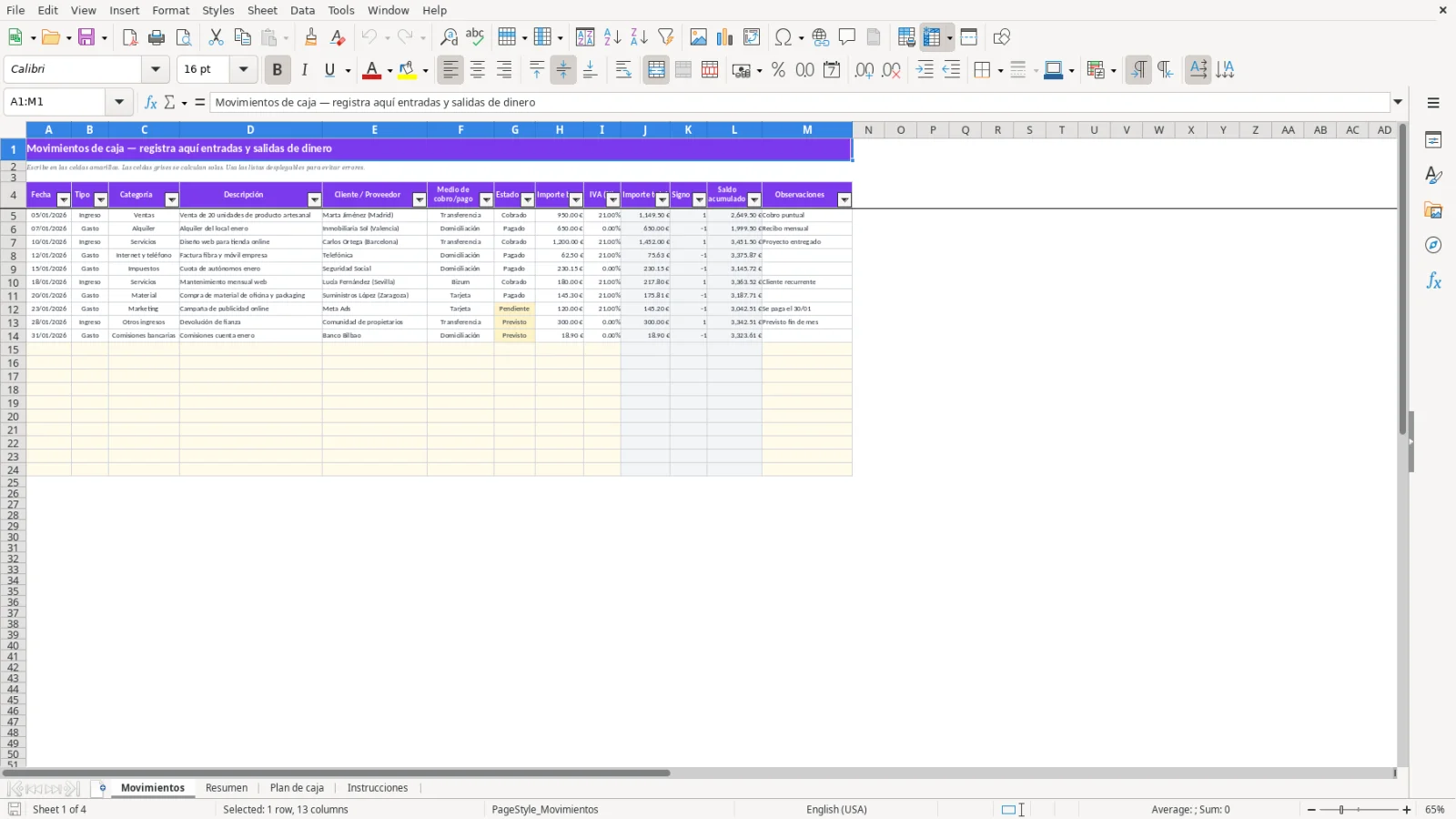Open the Font Size dropdown

(243, 69)
